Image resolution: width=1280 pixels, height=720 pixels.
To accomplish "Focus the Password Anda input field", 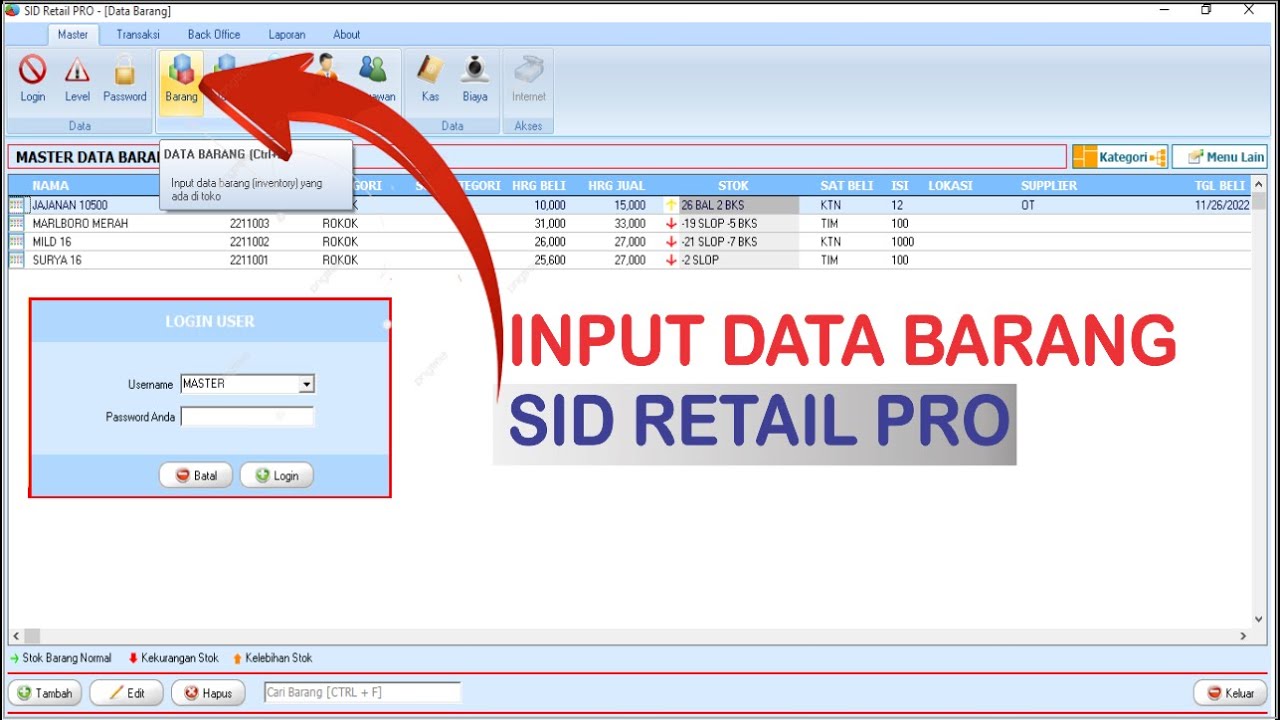I will click(248, 417).
